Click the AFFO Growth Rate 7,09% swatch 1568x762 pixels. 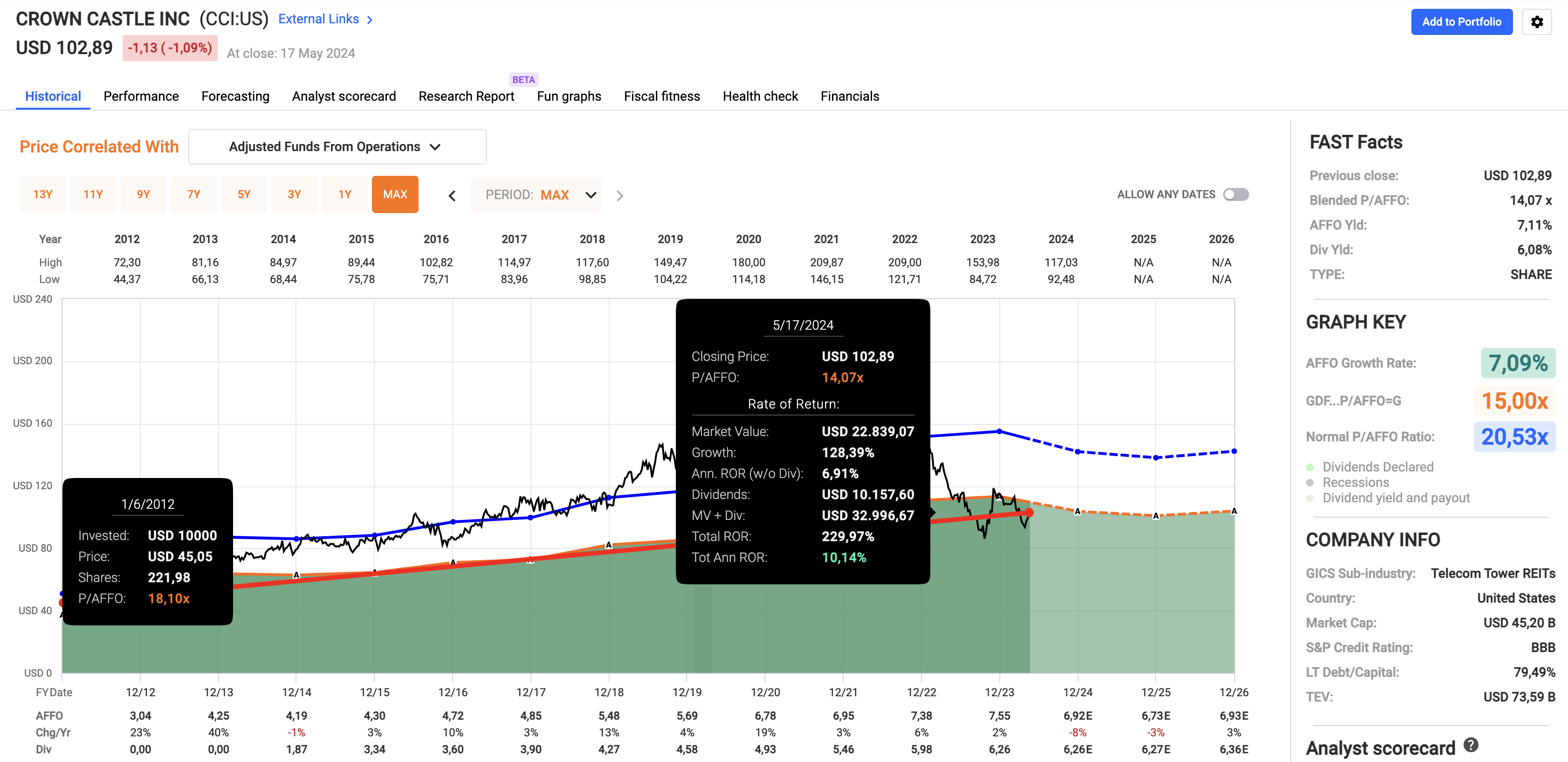1518,363
